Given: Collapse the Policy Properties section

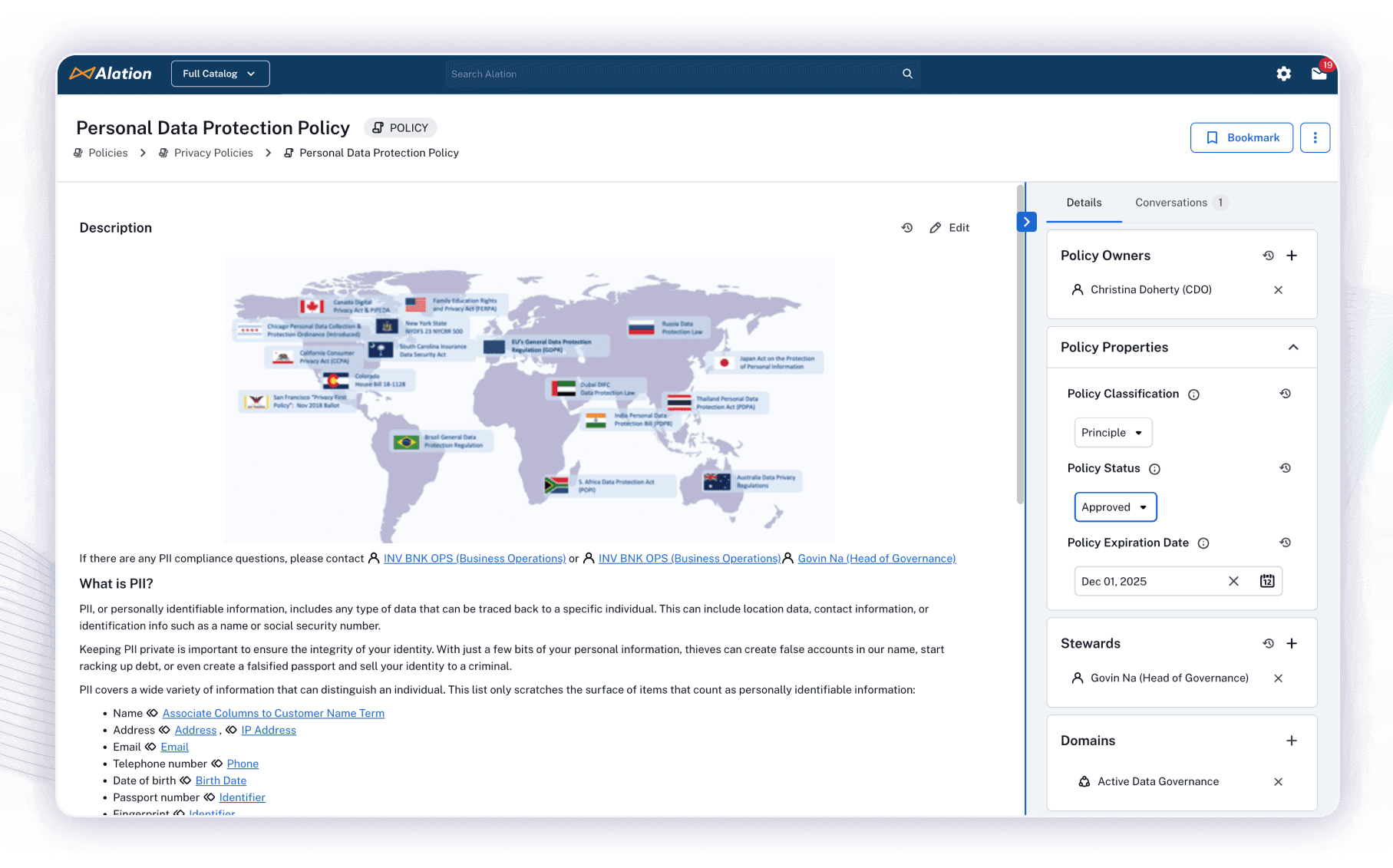Looking at the screenshot, I should click(x=1294, y=347).
